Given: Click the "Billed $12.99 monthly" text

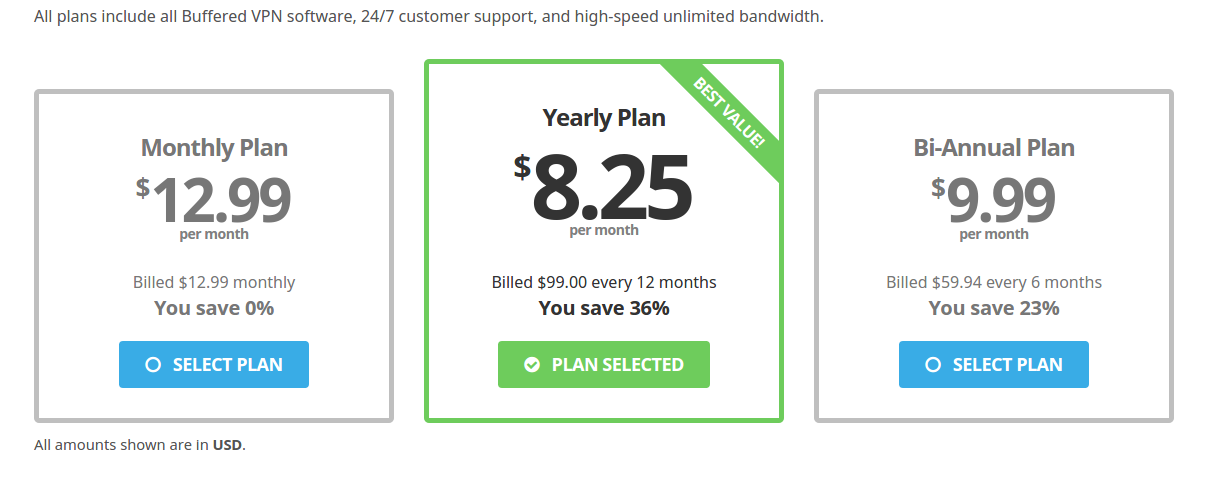Looking at the screenshot, I should (x=214, y=282).
